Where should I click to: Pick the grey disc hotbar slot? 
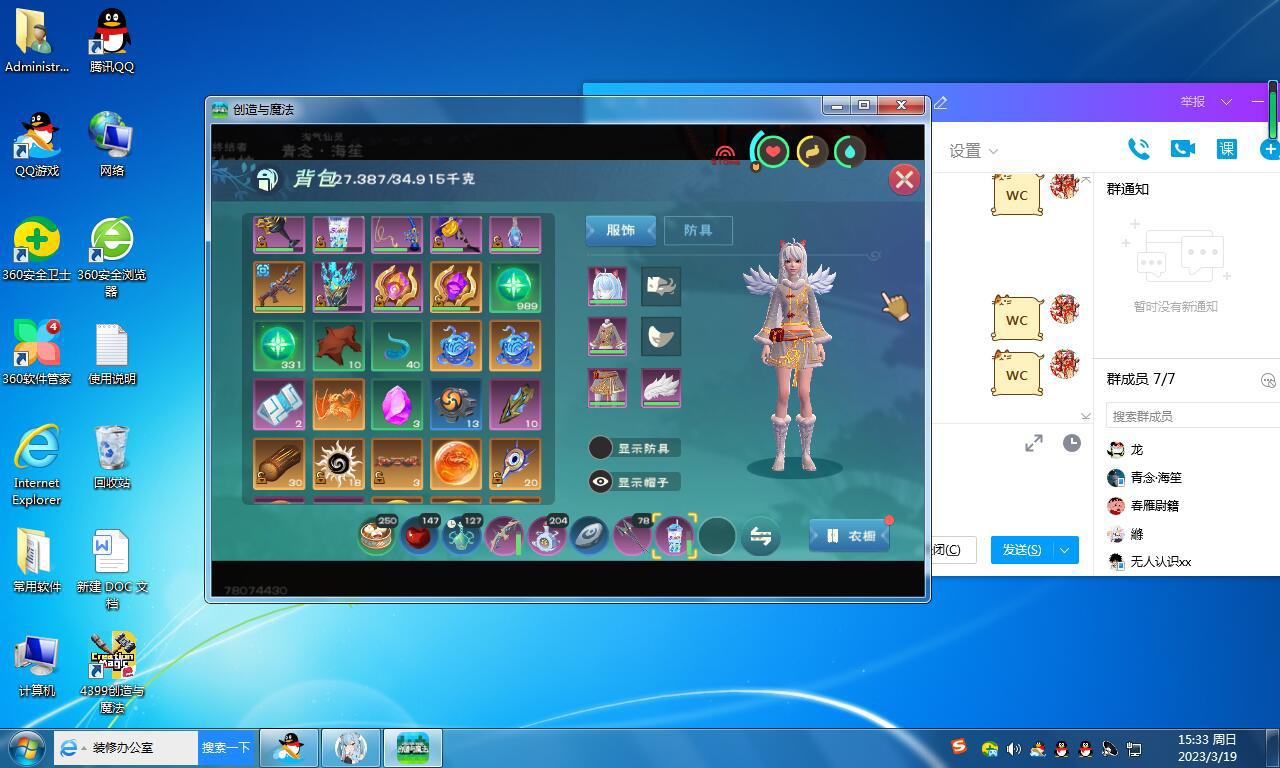tap(590, 536)
